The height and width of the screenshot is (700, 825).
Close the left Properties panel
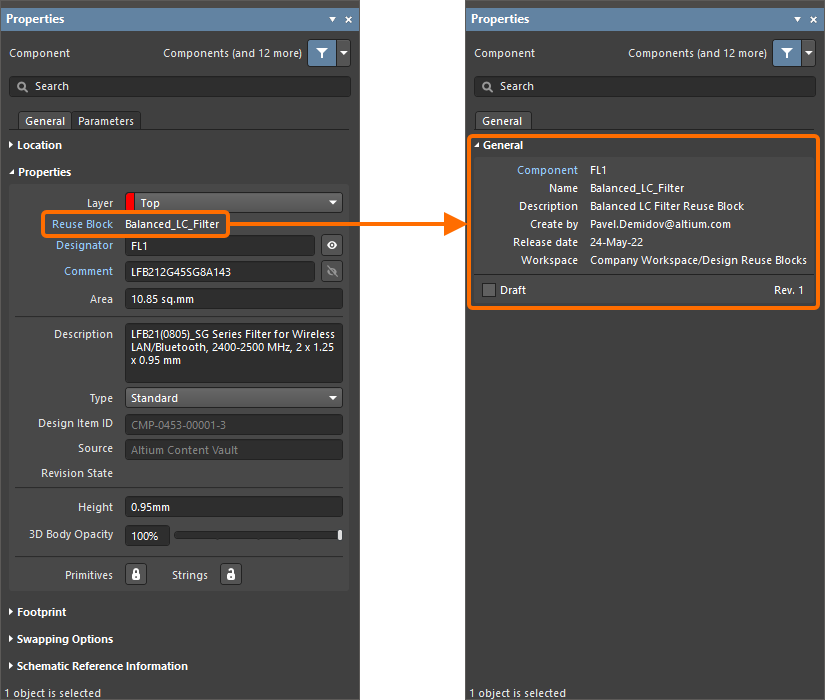(349, 19)
